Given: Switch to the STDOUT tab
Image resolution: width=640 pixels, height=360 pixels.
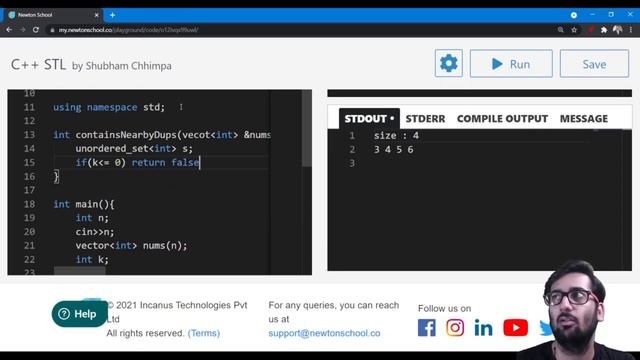Looking at the screenshot, I should point(369,119).
